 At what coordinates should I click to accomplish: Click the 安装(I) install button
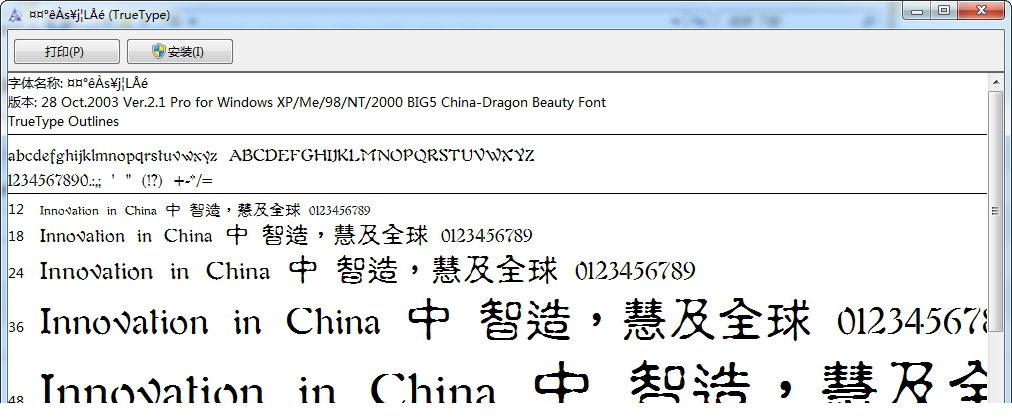(x=180, y=52)
